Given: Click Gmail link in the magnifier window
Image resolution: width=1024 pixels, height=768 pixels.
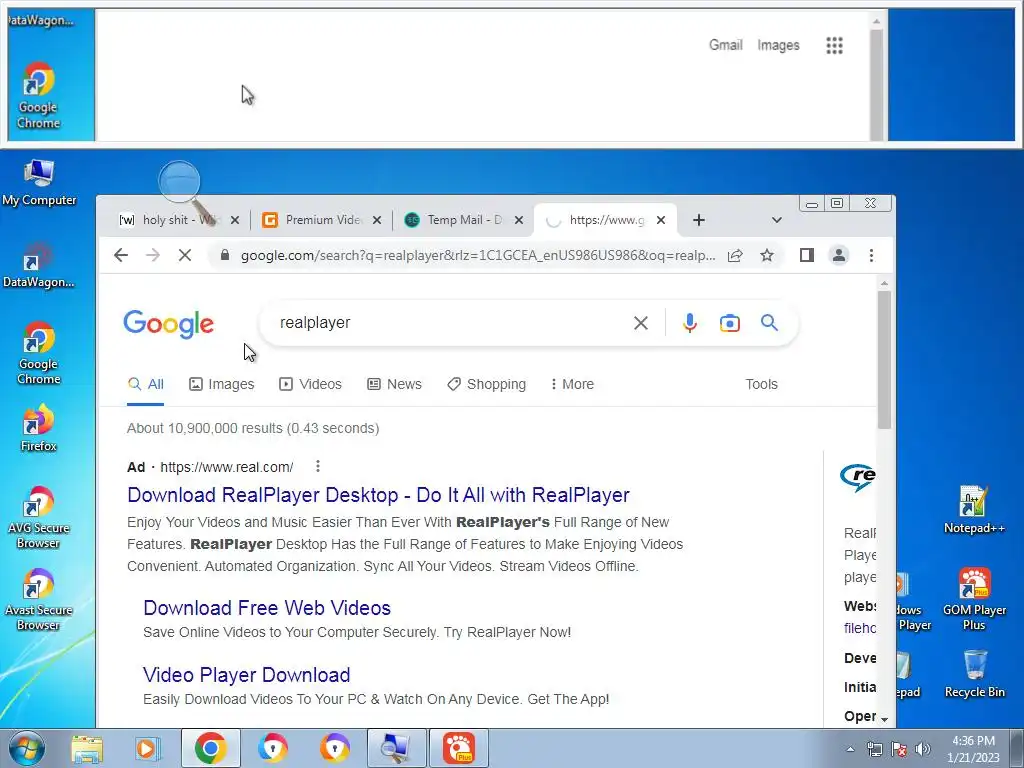Looking at the screenshot, I should click(726, 45).
